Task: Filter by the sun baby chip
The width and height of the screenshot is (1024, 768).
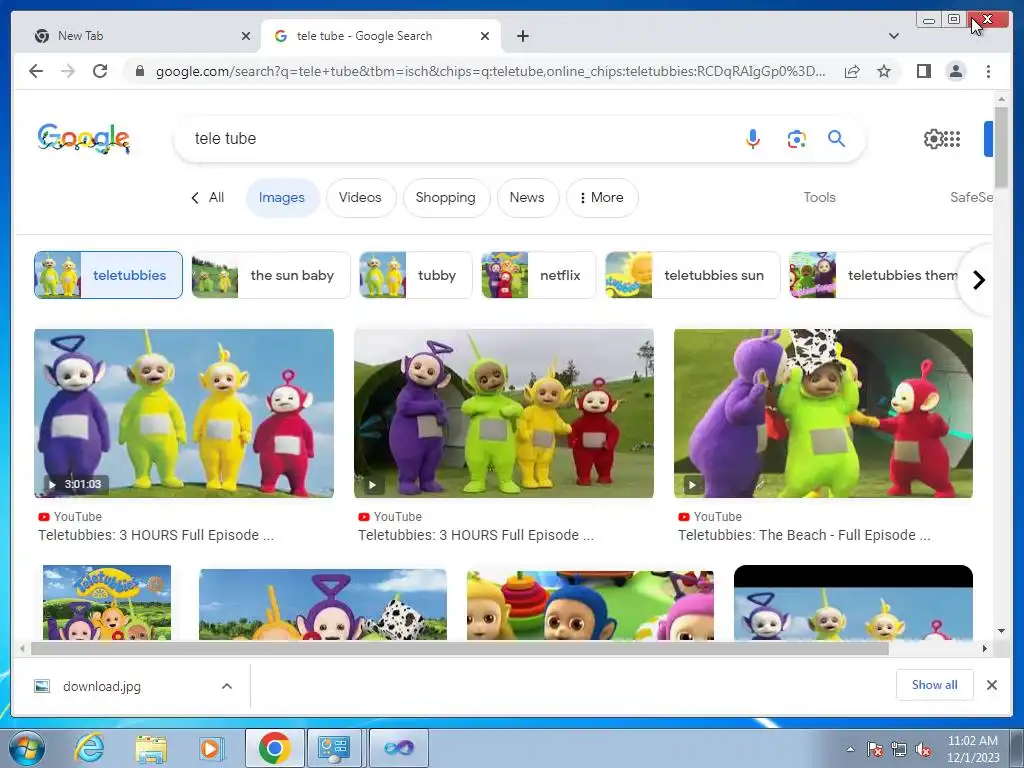Action: 270,275
